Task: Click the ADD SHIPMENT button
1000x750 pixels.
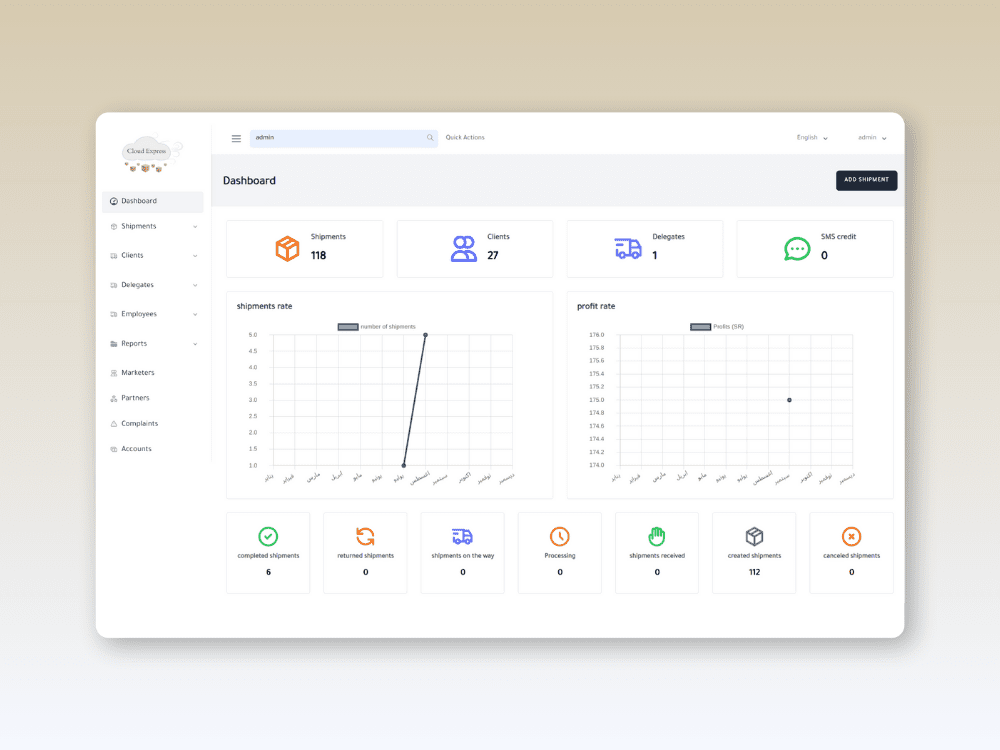Action: point(866,180)
